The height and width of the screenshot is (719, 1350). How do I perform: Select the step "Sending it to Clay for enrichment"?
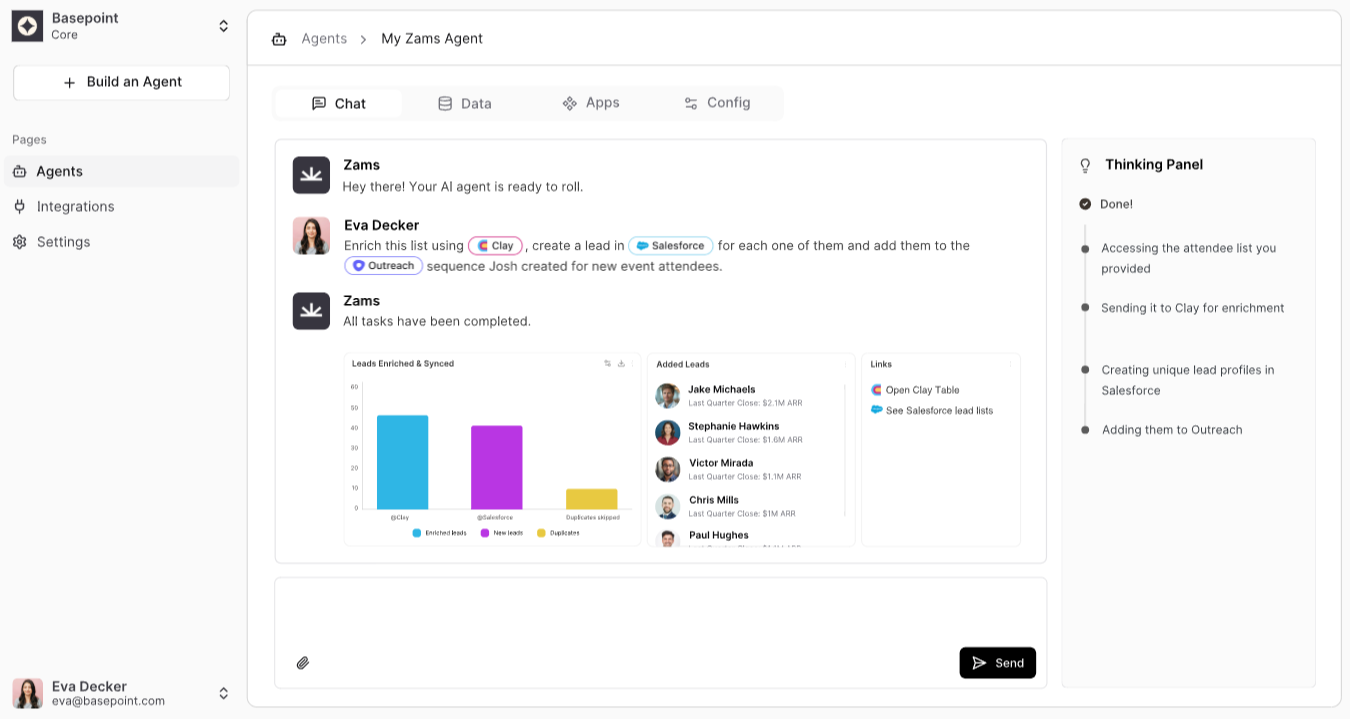pos(1193,308)
